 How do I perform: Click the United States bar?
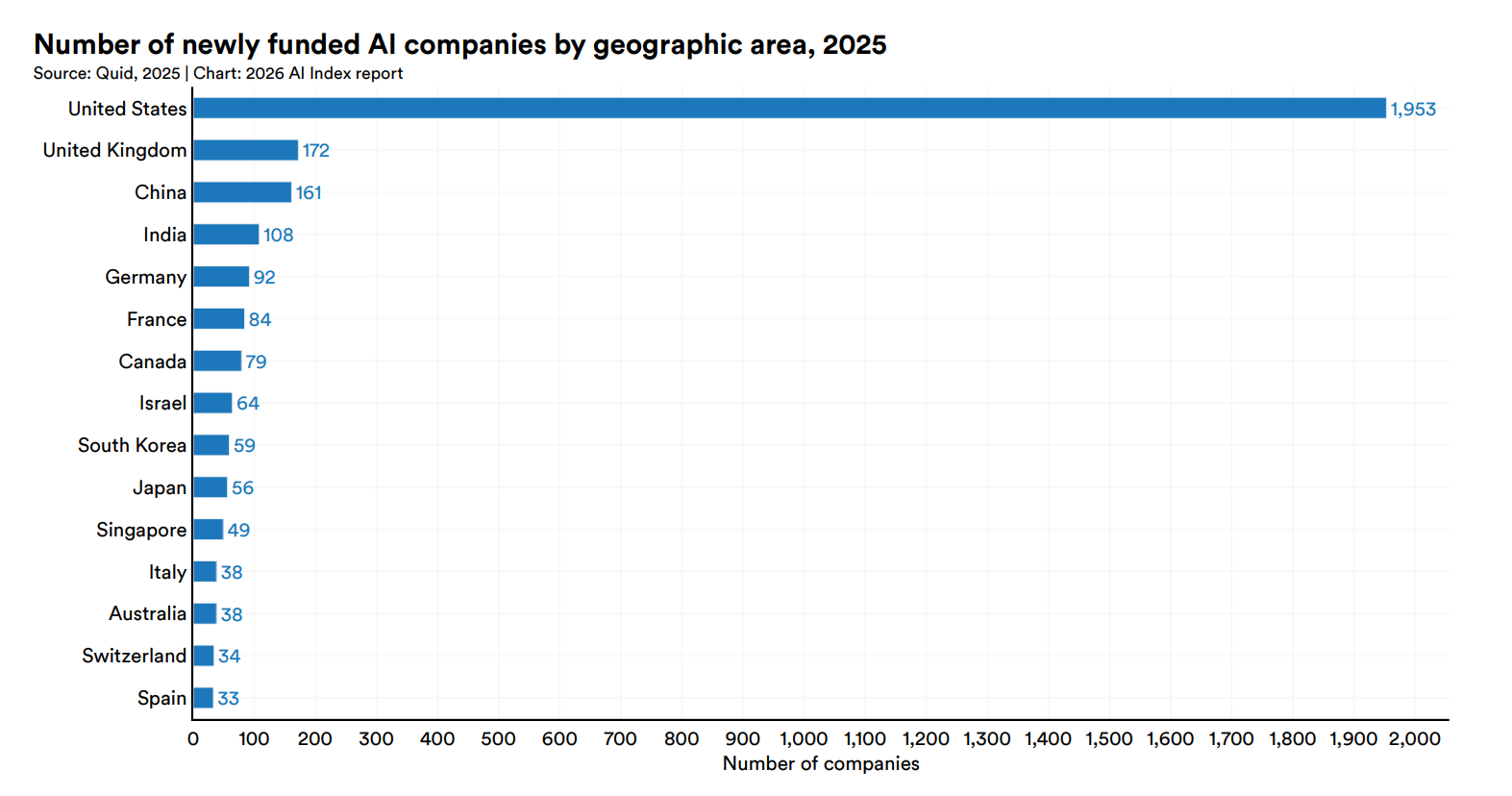tap(788, 109)
